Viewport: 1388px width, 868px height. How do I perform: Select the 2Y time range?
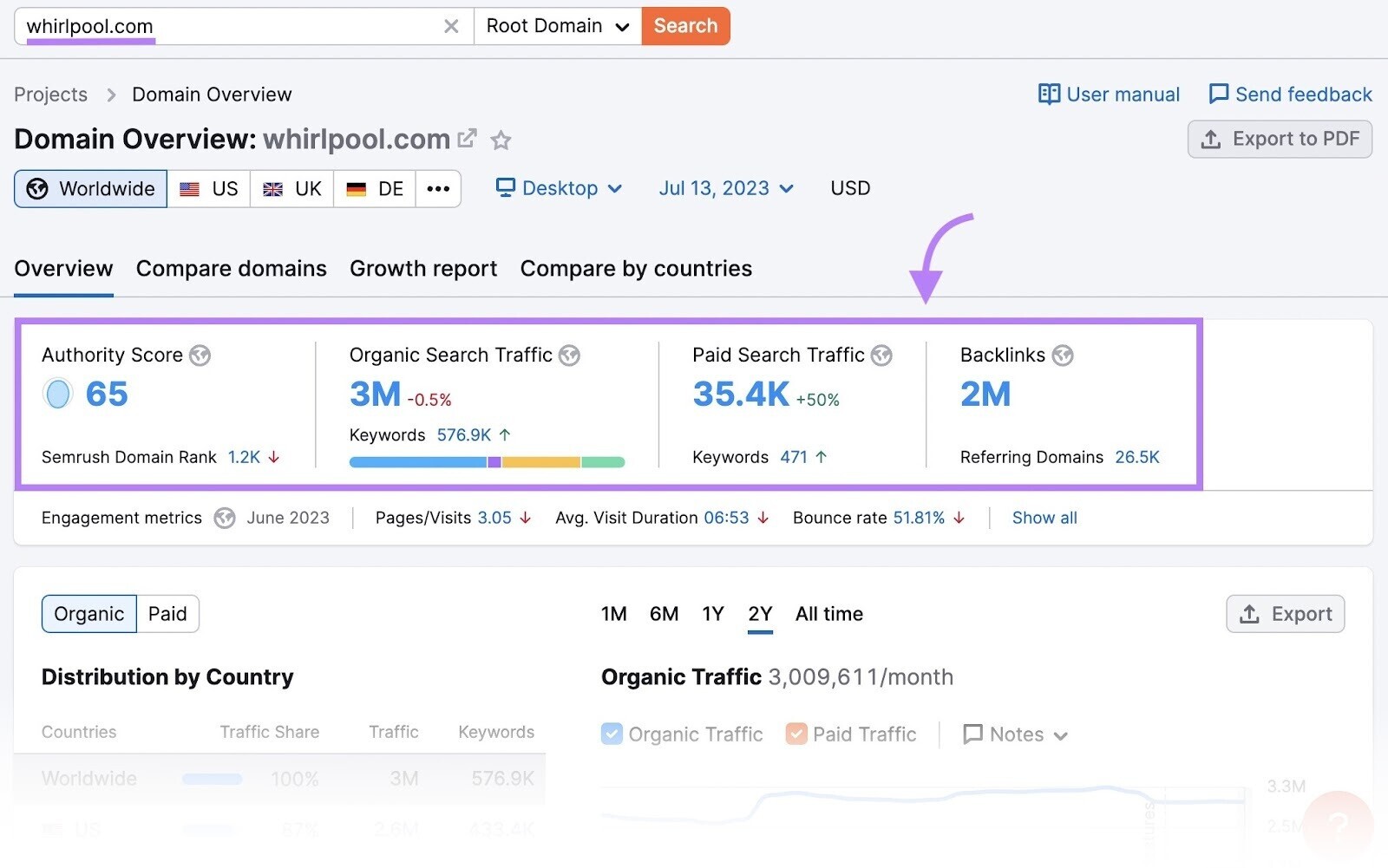click(760, 614)
